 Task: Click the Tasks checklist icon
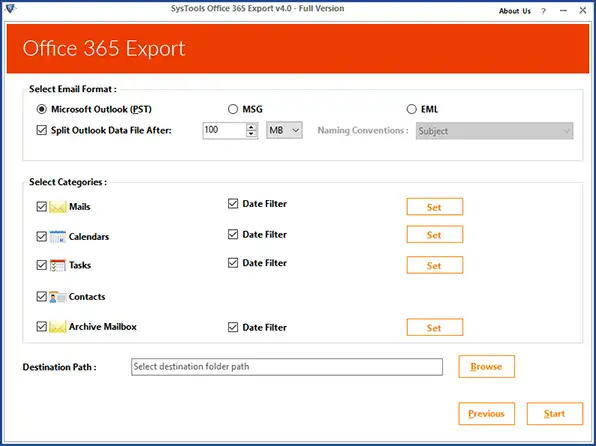click(x=58, y=265)
